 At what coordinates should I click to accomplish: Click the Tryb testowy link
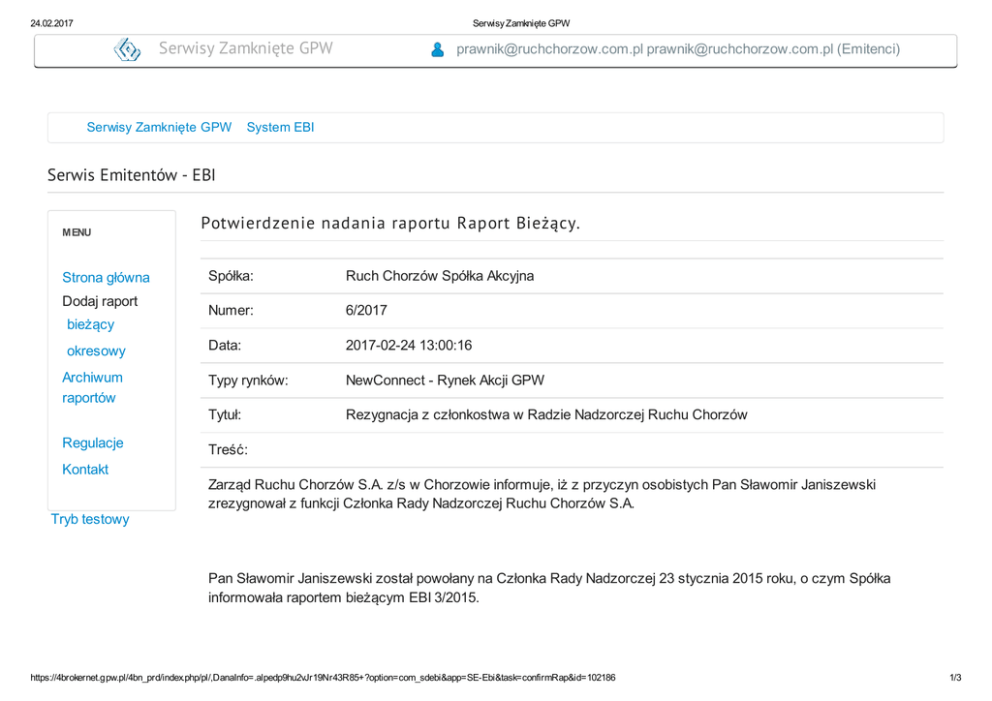pyautogui.click(x=90, y=519)
